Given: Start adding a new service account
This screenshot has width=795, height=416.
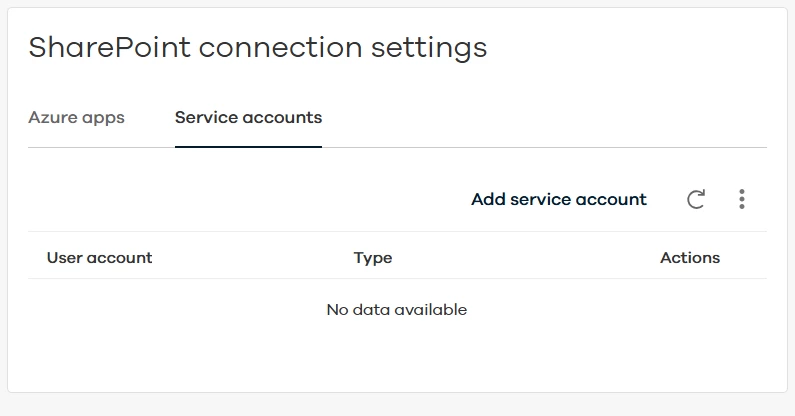Looking at the screenshot, I should (559, 200).
